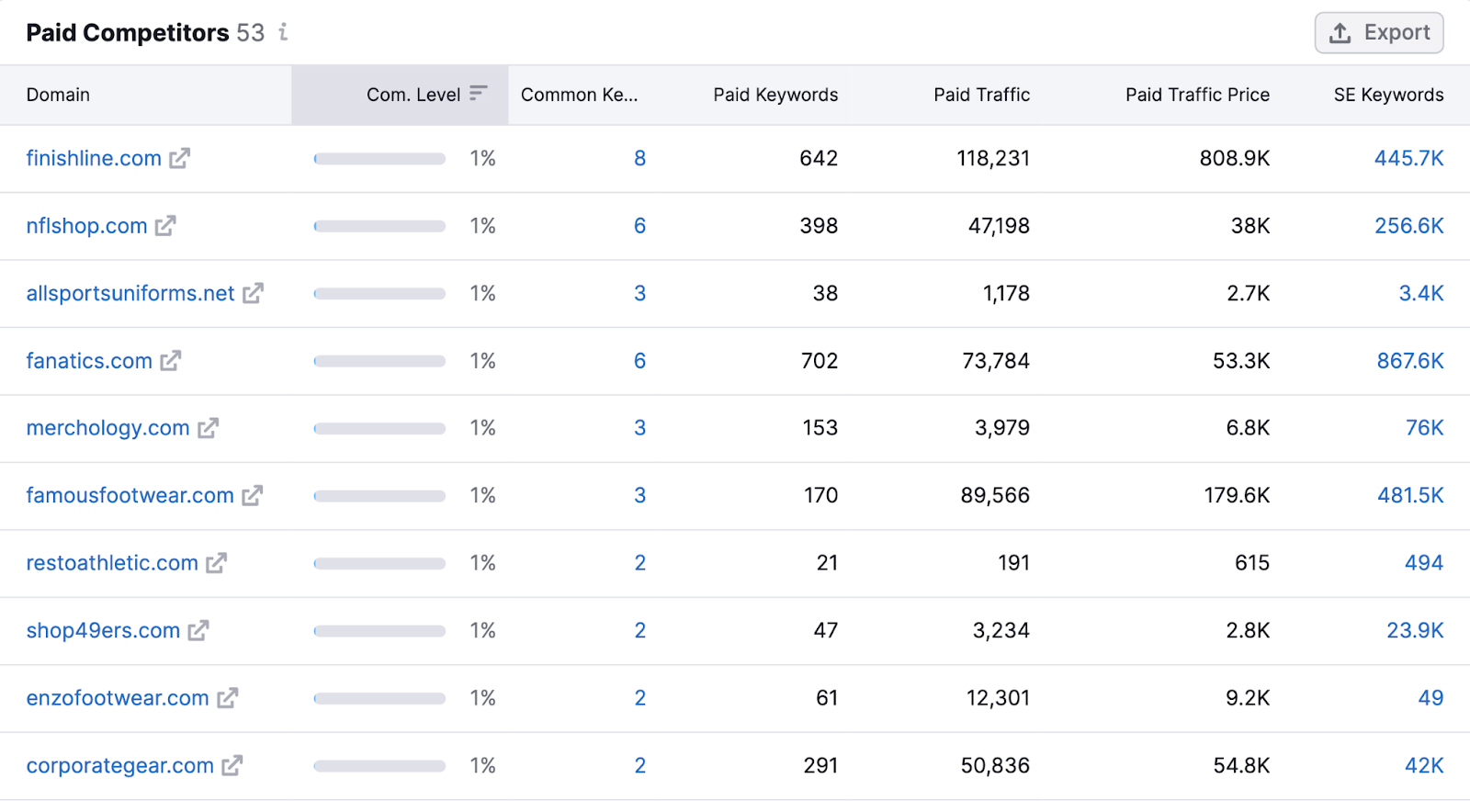
Task: Sort table by Paid Keywords header
Action: point(775,95)
